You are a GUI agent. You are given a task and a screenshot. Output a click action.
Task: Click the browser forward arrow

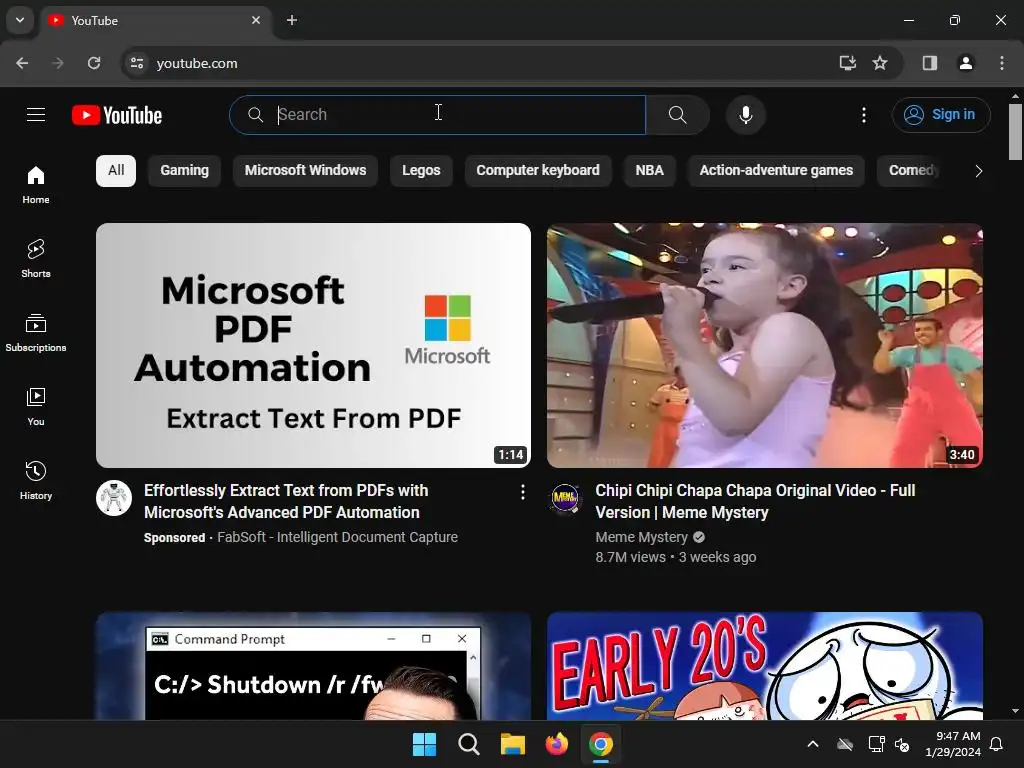click(x=58, y=63)
